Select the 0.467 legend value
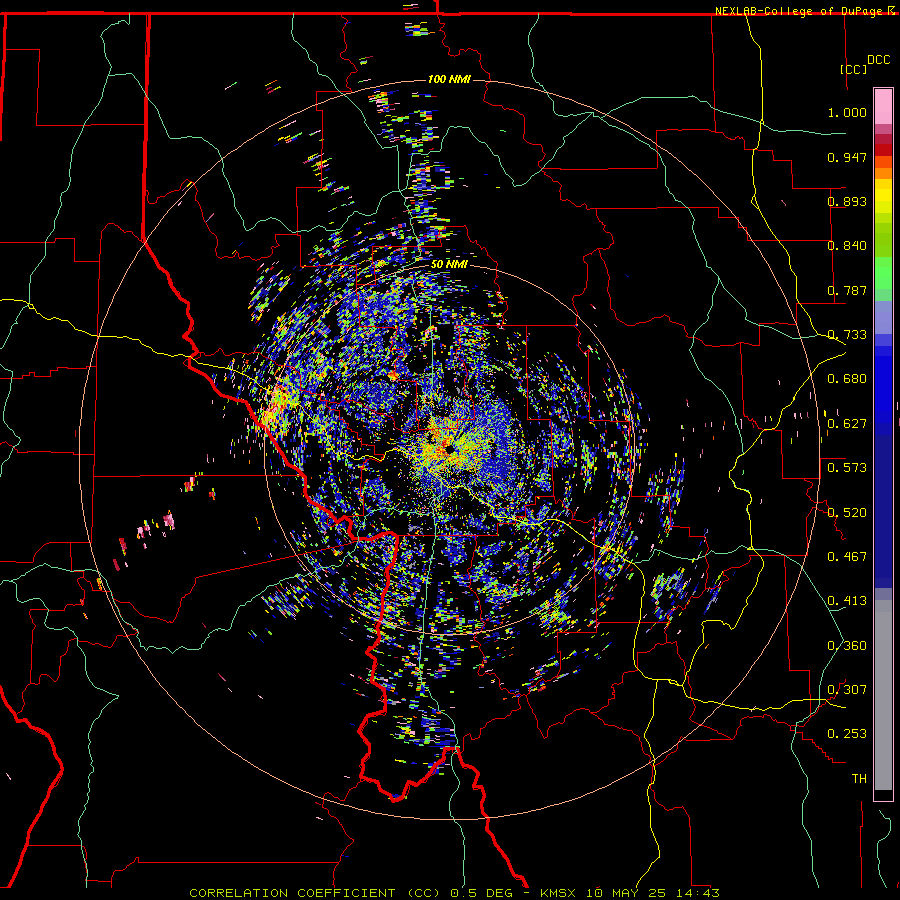 pos(847,556)
